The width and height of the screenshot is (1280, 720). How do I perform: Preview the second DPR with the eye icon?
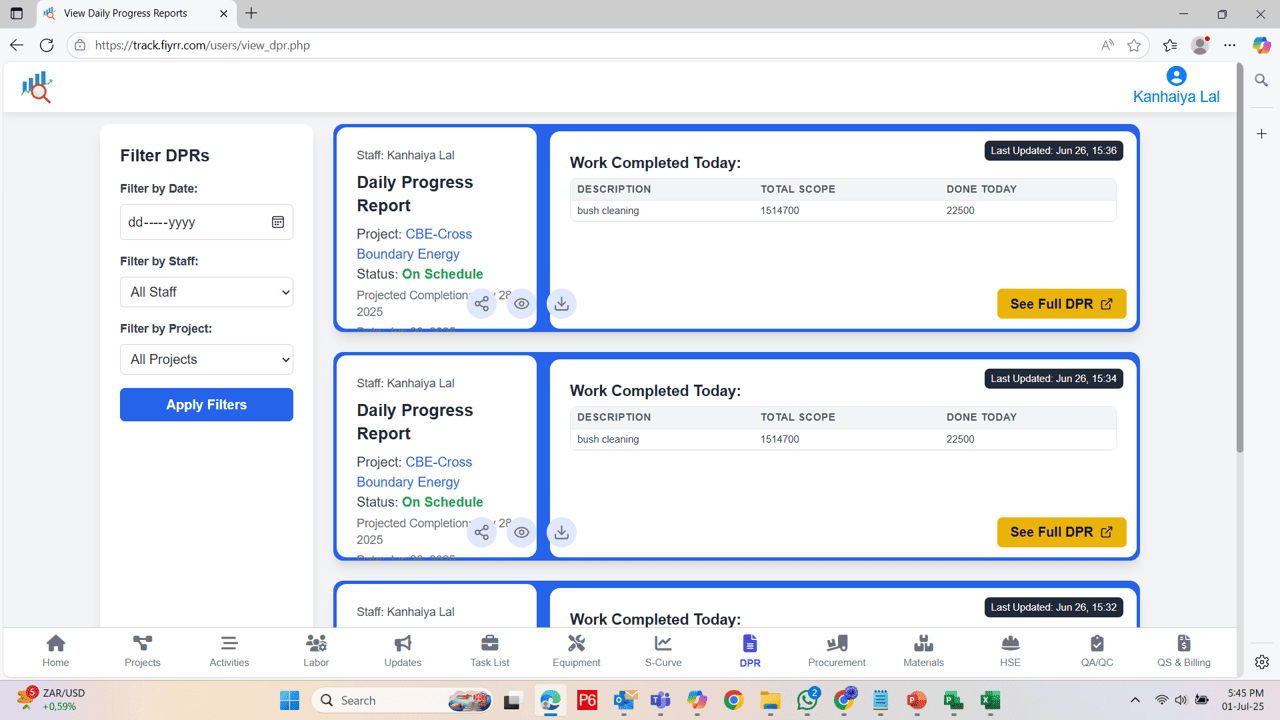tap(521, 532)
